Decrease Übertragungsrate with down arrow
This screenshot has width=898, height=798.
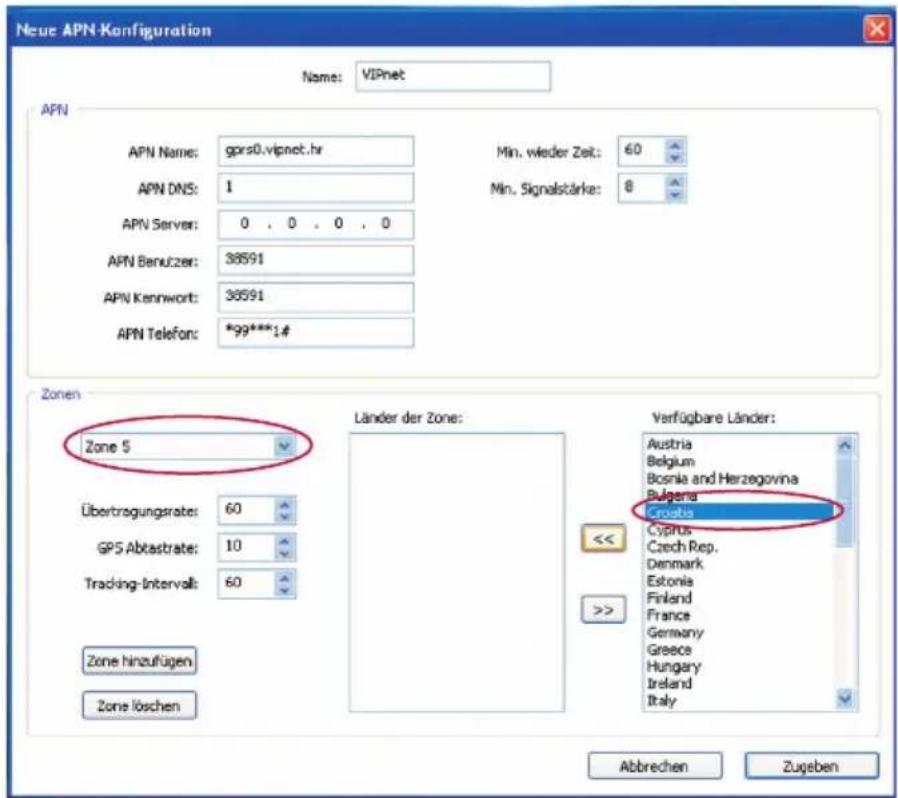click(285, 517)
